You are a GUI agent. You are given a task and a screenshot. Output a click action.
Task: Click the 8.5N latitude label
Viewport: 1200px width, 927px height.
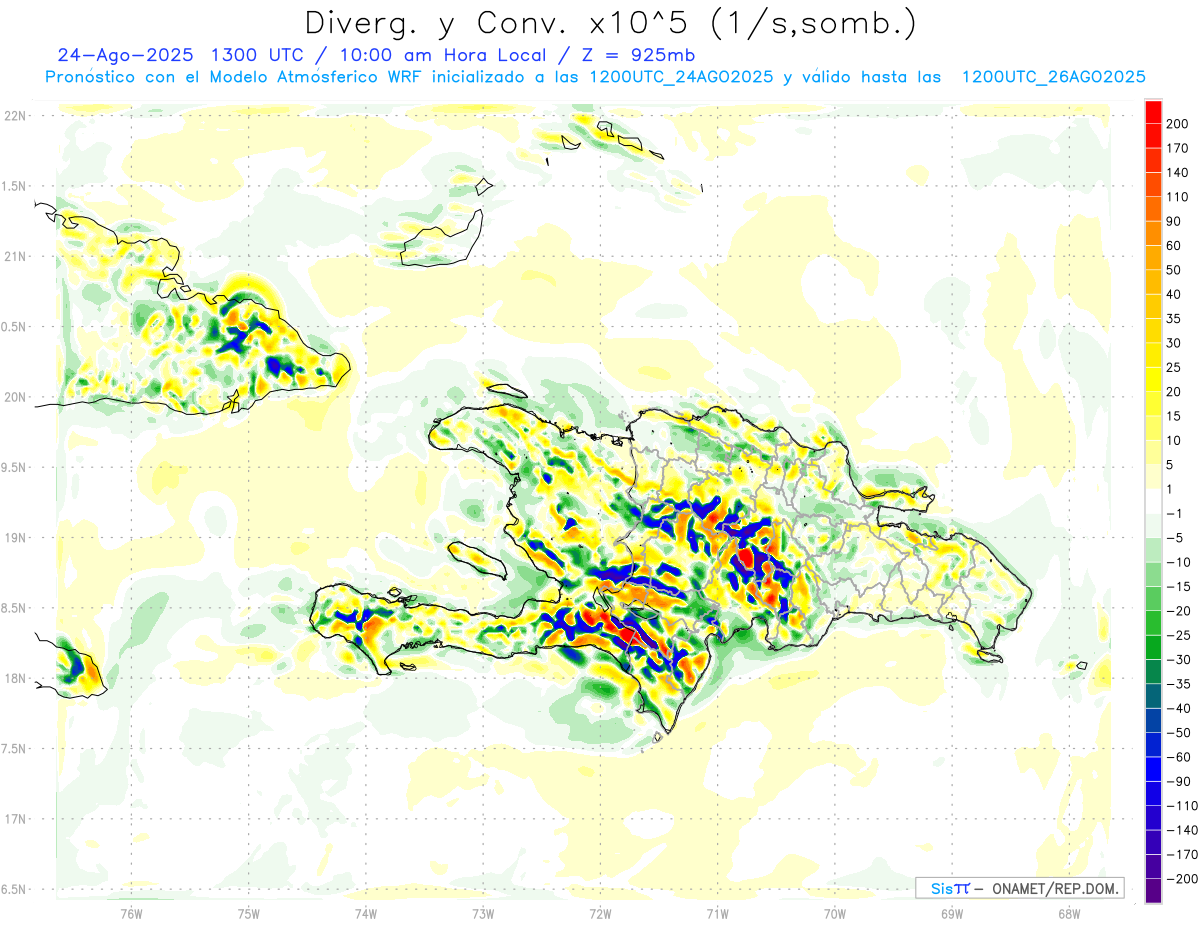(14, 608)
